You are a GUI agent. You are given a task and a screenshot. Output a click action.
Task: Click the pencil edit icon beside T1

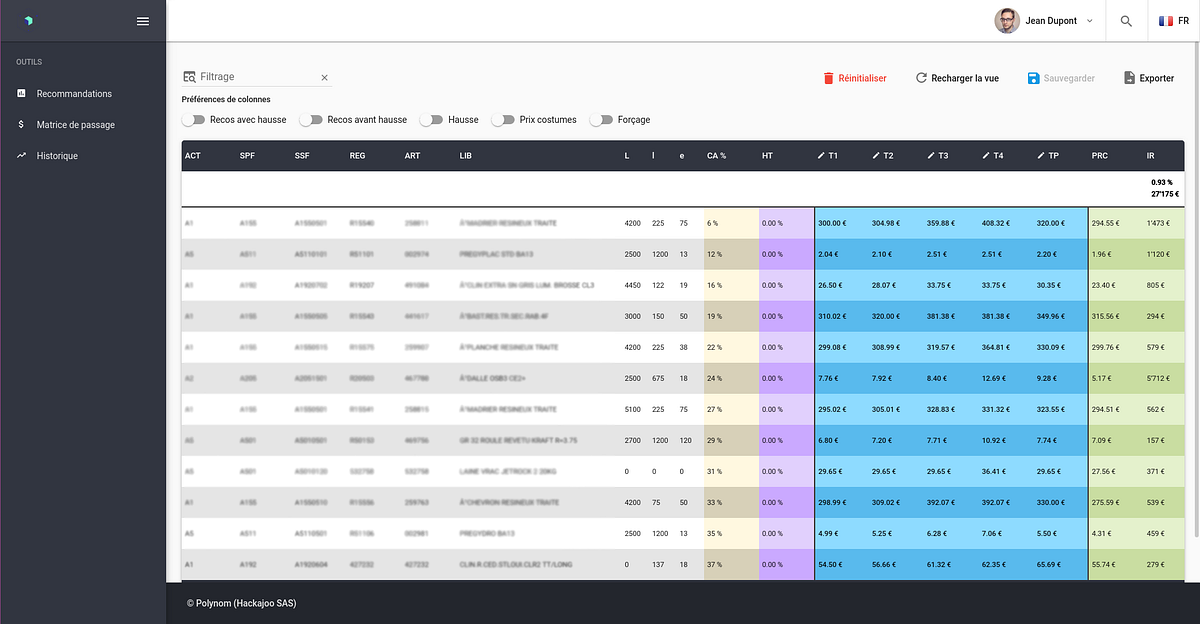pyautogui.click(x=821, y=156)
